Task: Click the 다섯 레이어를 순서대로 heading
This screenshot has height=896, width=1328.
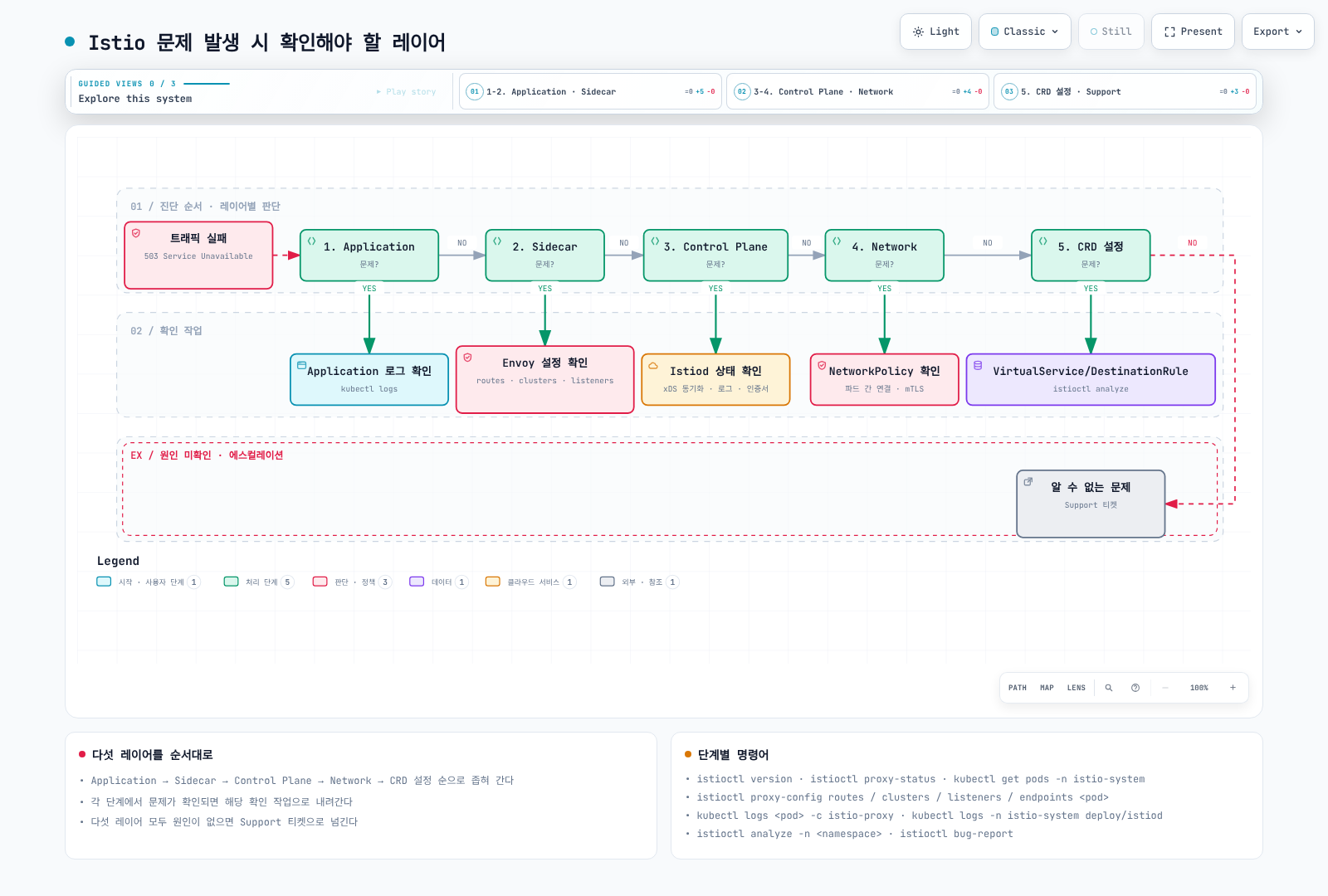Action: click(x=152, y=755)
